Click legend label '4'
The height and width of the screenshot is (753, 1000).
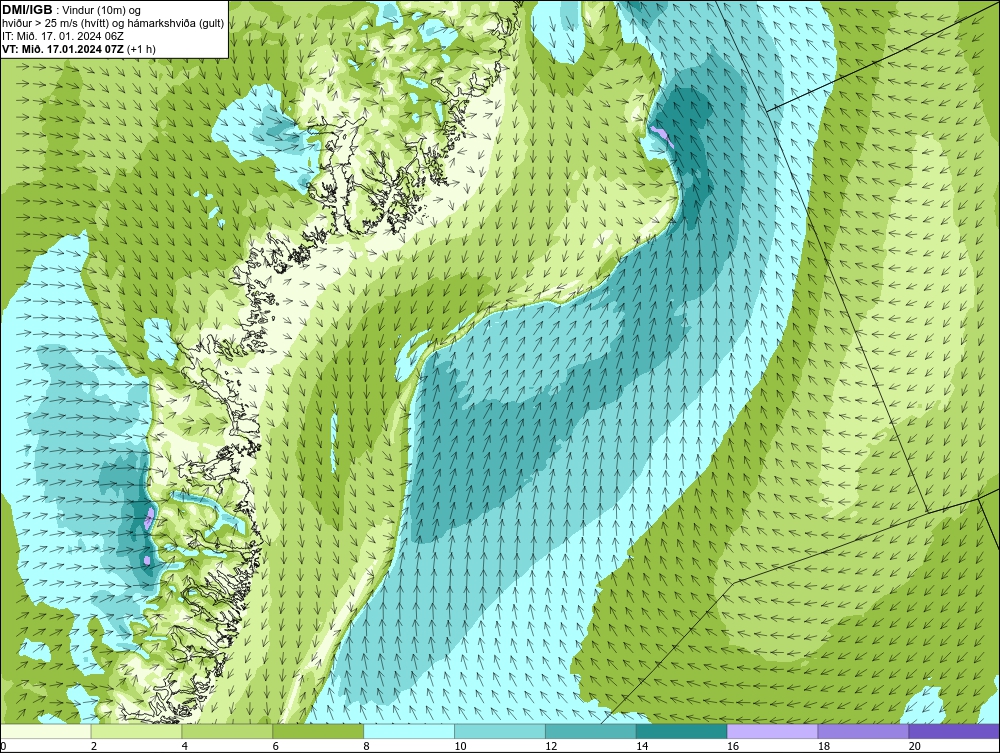click(x=184, y=746)
